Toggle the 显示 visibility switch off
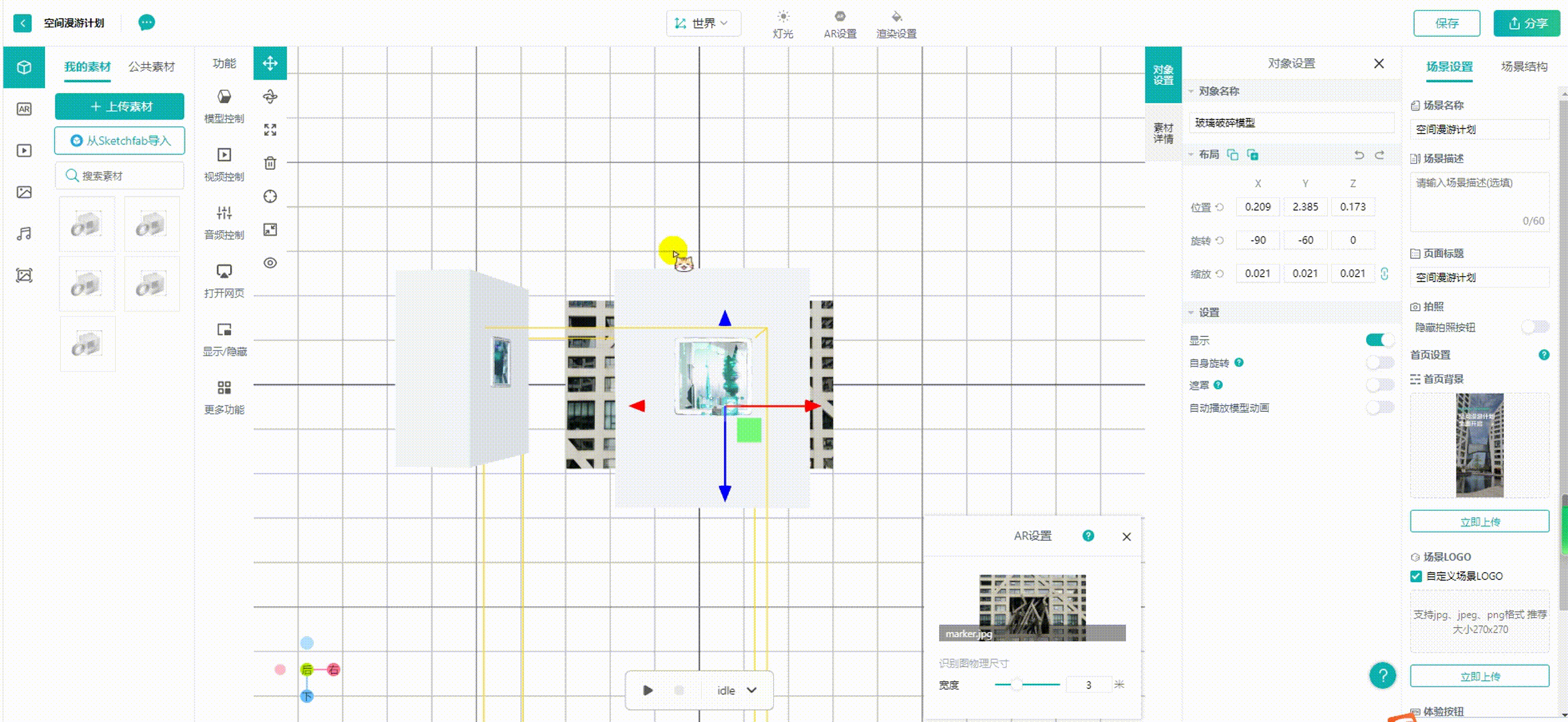This screenshot has height=722, width=1568. coord(1379,340)
